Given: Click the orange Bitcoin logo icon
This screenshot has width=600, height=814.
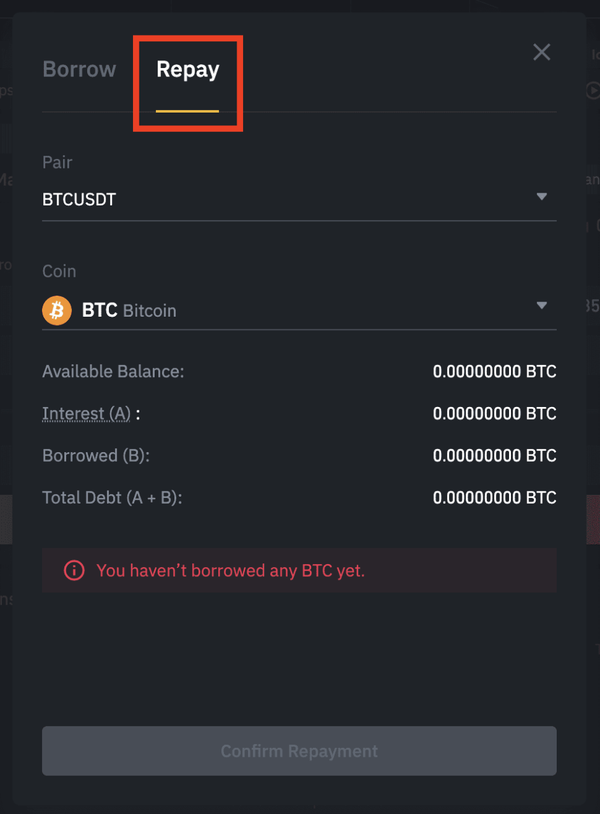Looking at the screenshot, I should point(57,310).
